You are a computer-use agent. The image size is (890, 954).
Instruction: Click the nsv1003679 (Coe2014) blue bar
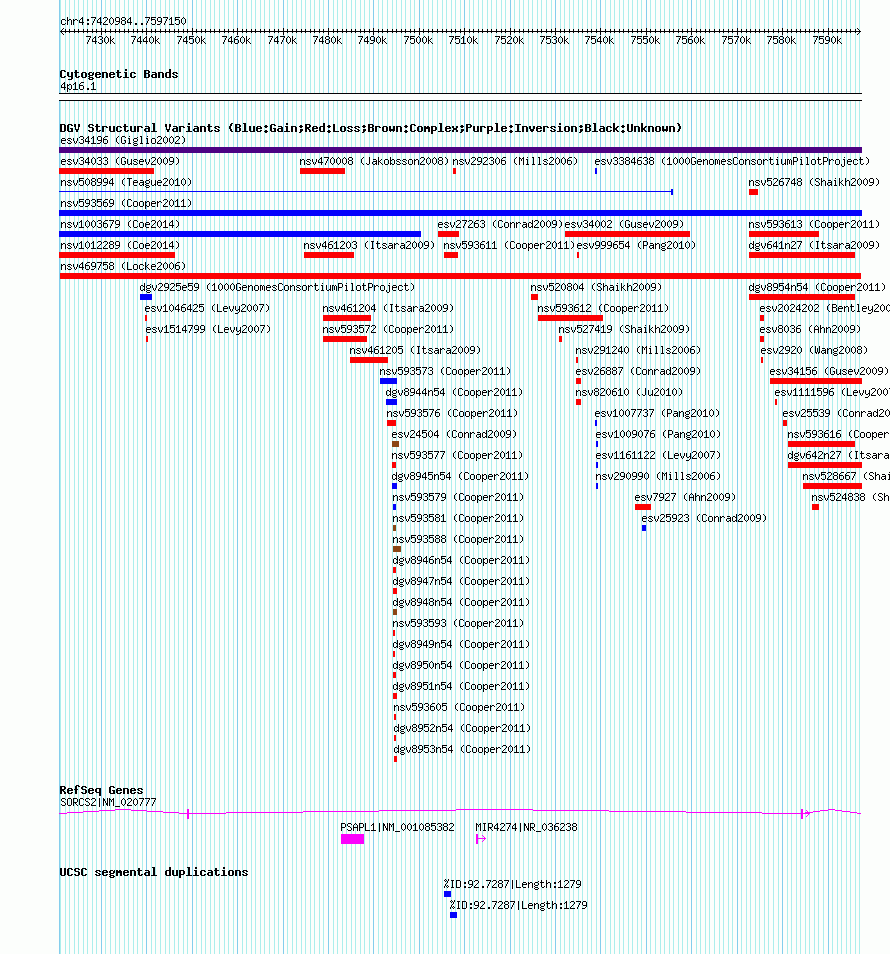pos(240,234)
